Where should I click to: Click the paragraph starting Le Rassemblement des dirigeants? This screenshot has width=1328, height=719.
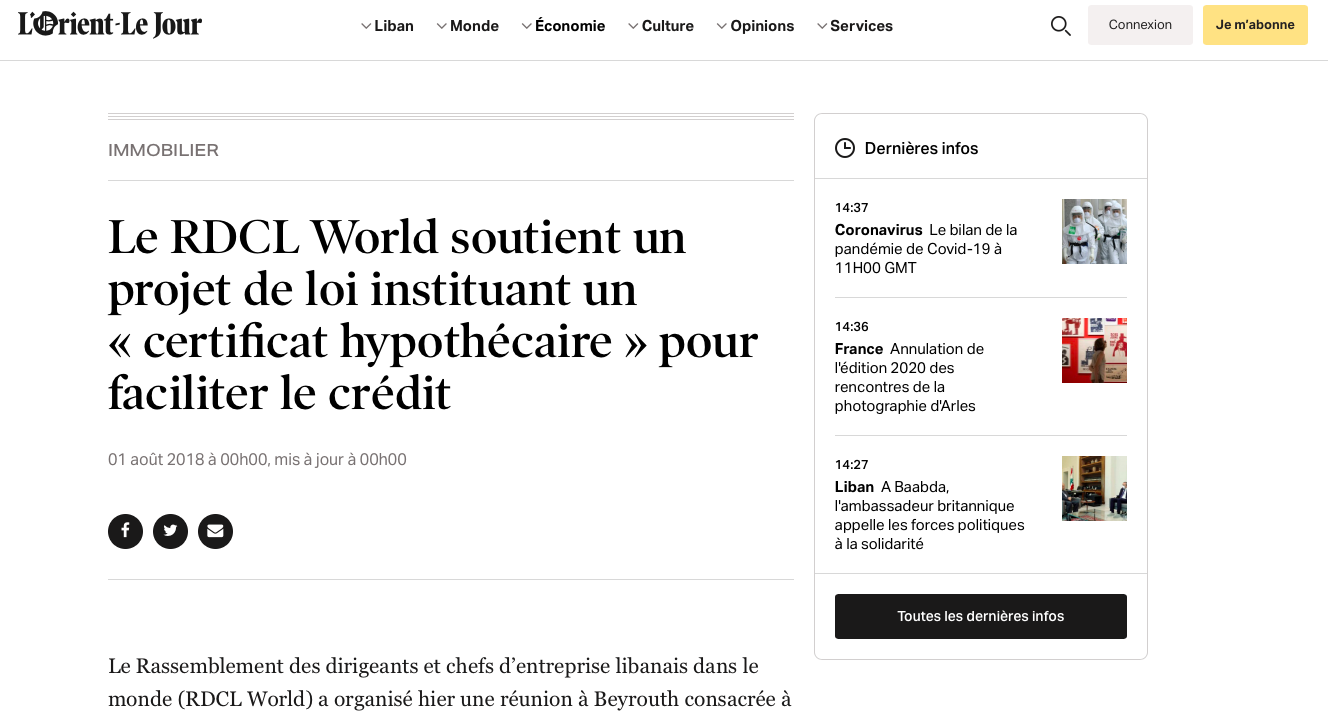(x=450, y=683)
